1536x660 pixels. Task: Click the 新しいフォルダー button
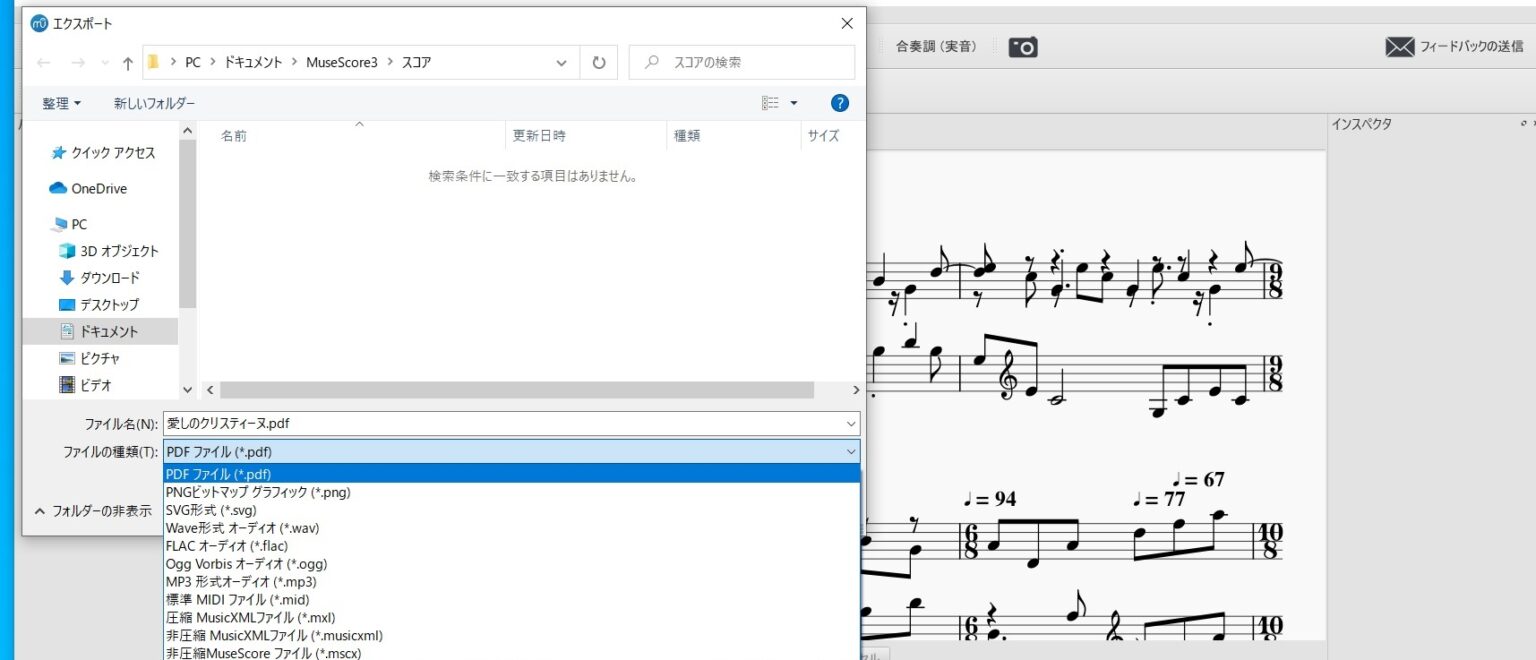[155, 102]
